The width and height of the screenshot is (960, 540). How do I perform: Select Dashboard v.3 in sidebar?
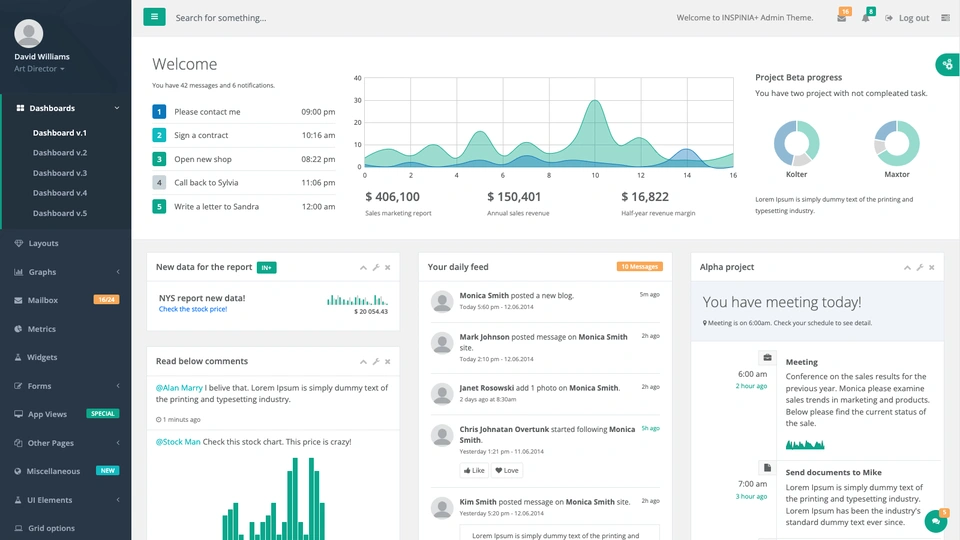pos(59,173)
